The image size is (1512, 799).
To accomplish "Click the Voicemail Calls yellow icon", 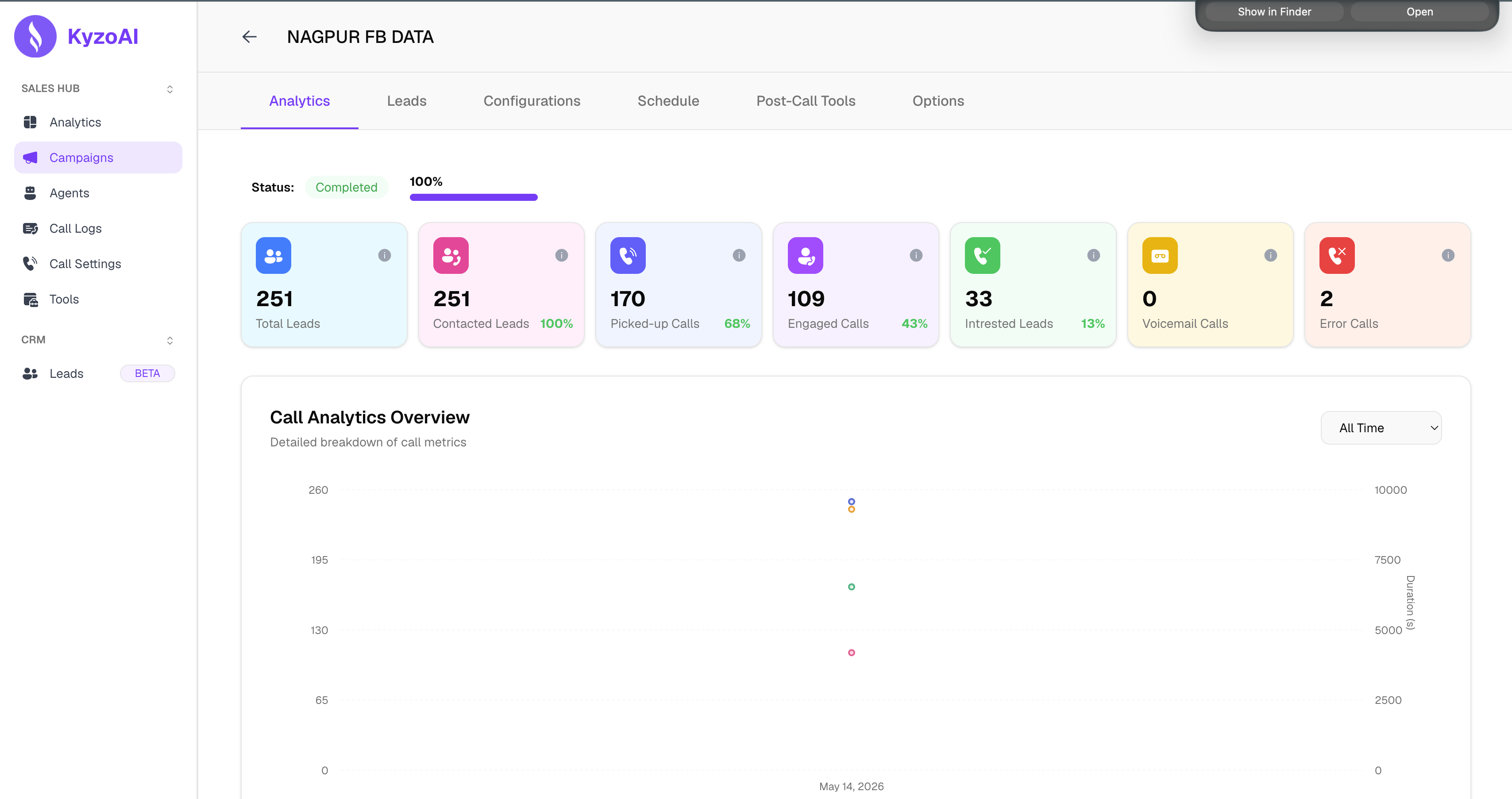I will [x=1160, y=255].
